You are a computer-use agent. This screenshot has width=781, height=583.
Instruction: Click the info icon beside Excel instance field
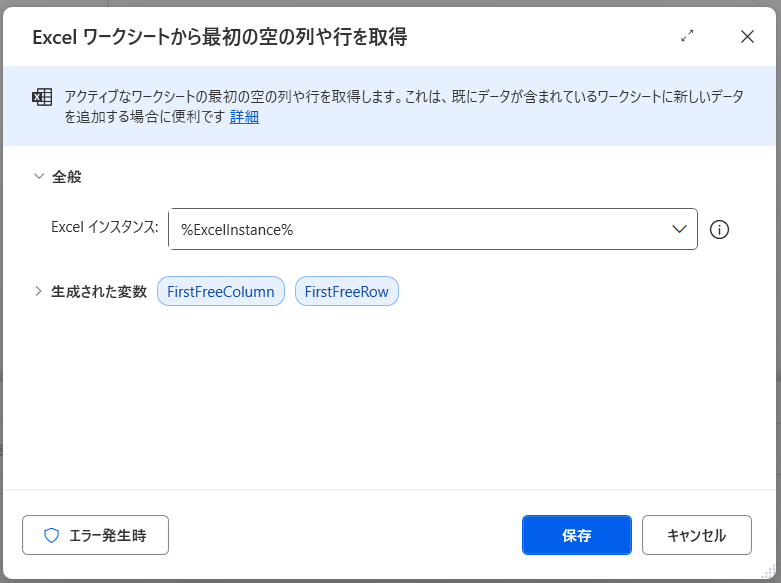719,229
